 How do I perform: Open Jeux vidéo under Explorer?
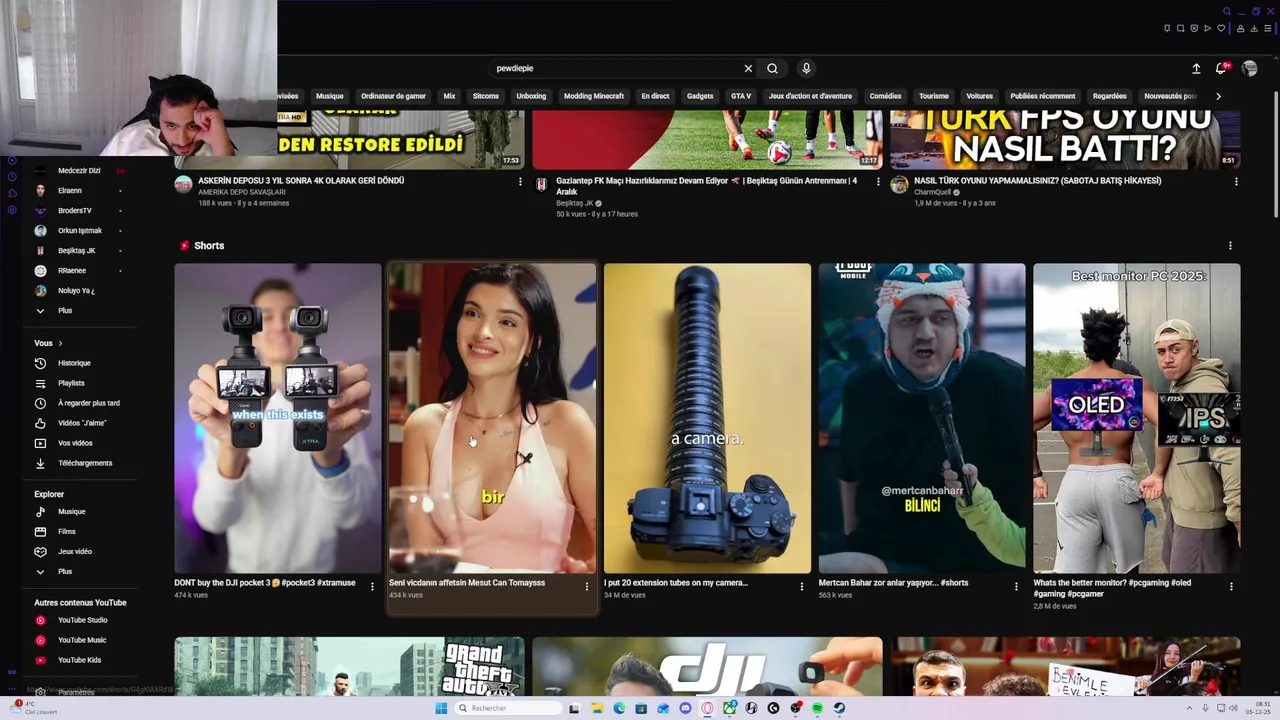tap(75, 552)
